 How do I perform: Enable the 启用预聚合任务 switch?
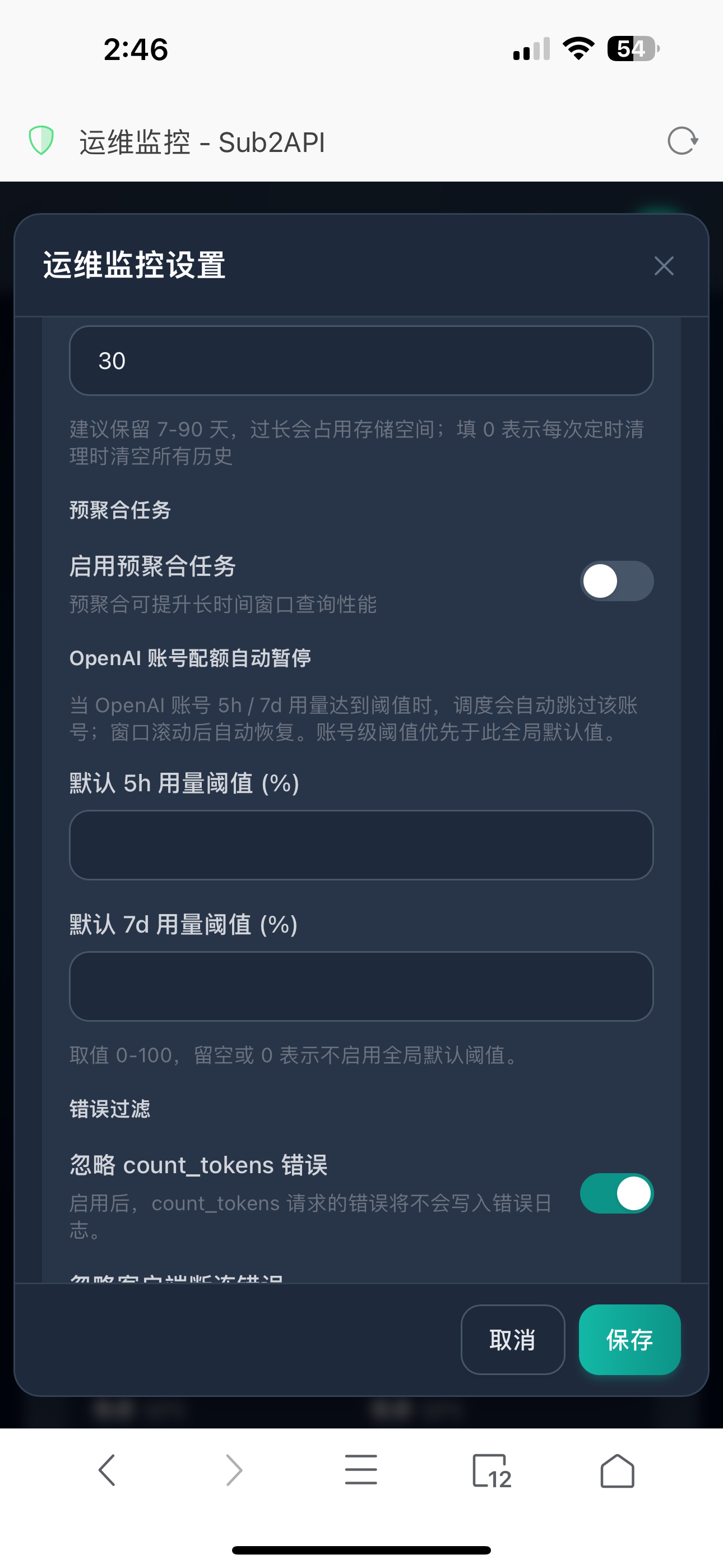(x=617, y=580)
